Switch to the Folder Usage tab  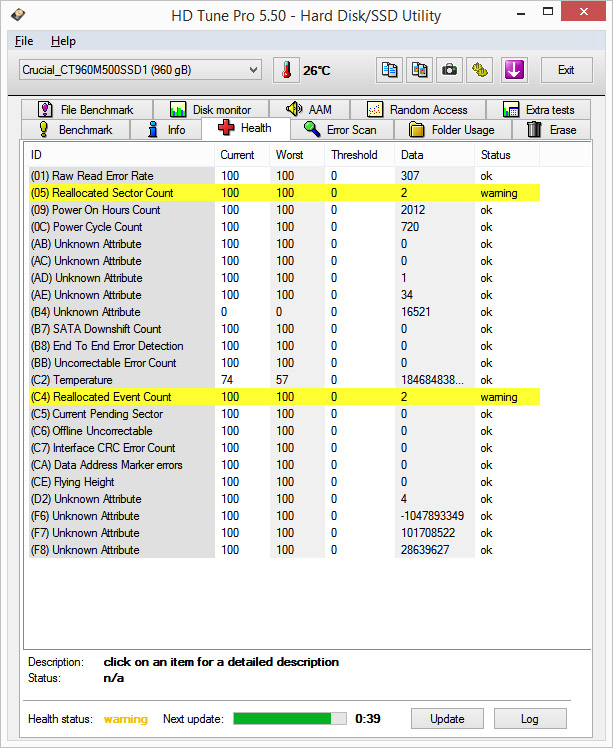click(452, 130)
